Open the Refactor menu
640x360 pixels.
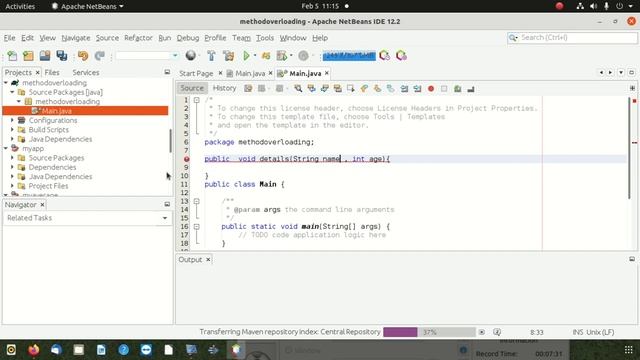(138, 38)
